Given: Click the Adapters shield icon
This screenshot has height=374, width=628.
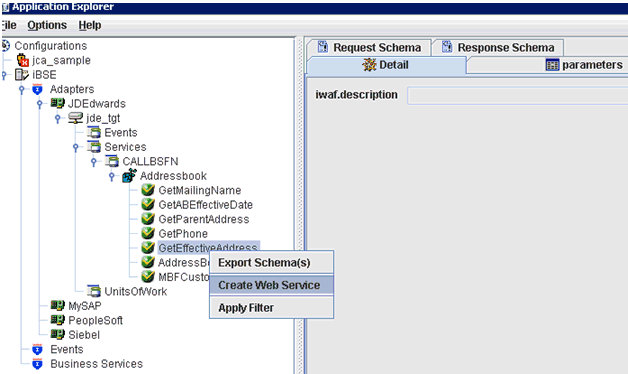Looking at the screenshot, I should pyautogui.click(x=37, y=89).
